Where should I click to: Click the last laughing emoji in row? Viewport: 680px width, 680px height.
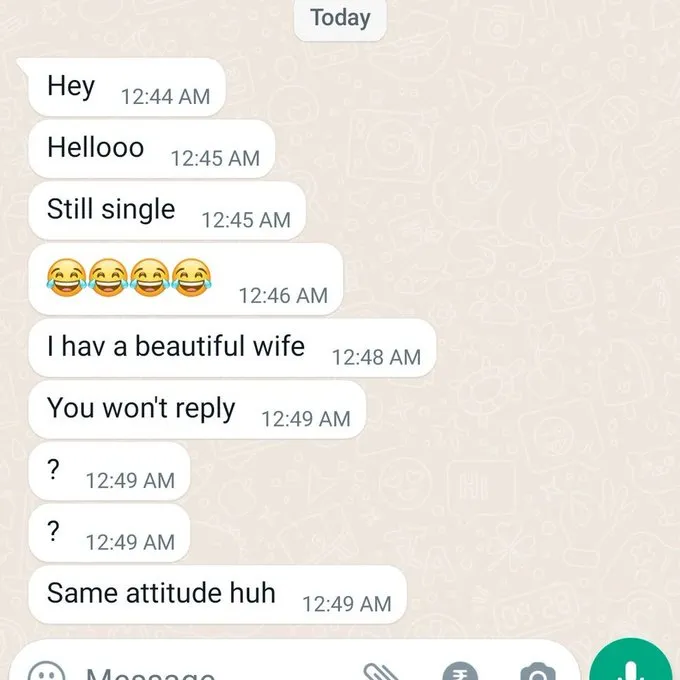(x=191, y=278)
